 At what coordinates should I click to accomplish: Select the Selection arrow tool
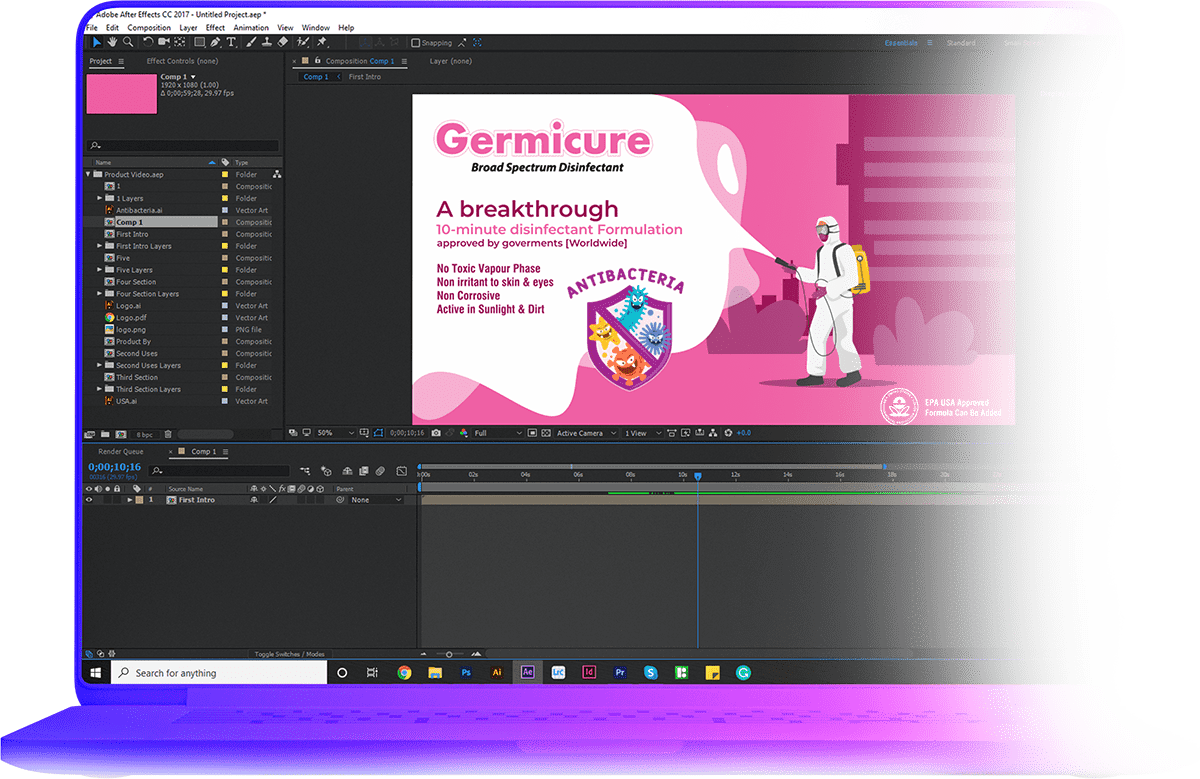click(x=97, y=43)
